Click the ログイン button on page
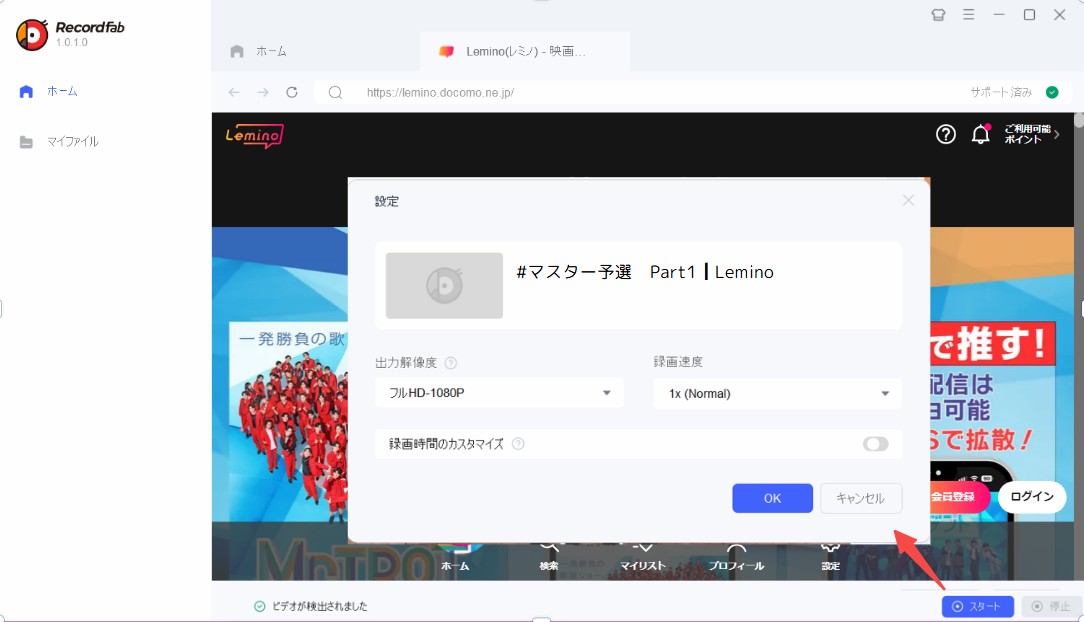The height and width of the screenshot is (622, 1084). (x=1031, y=496)
